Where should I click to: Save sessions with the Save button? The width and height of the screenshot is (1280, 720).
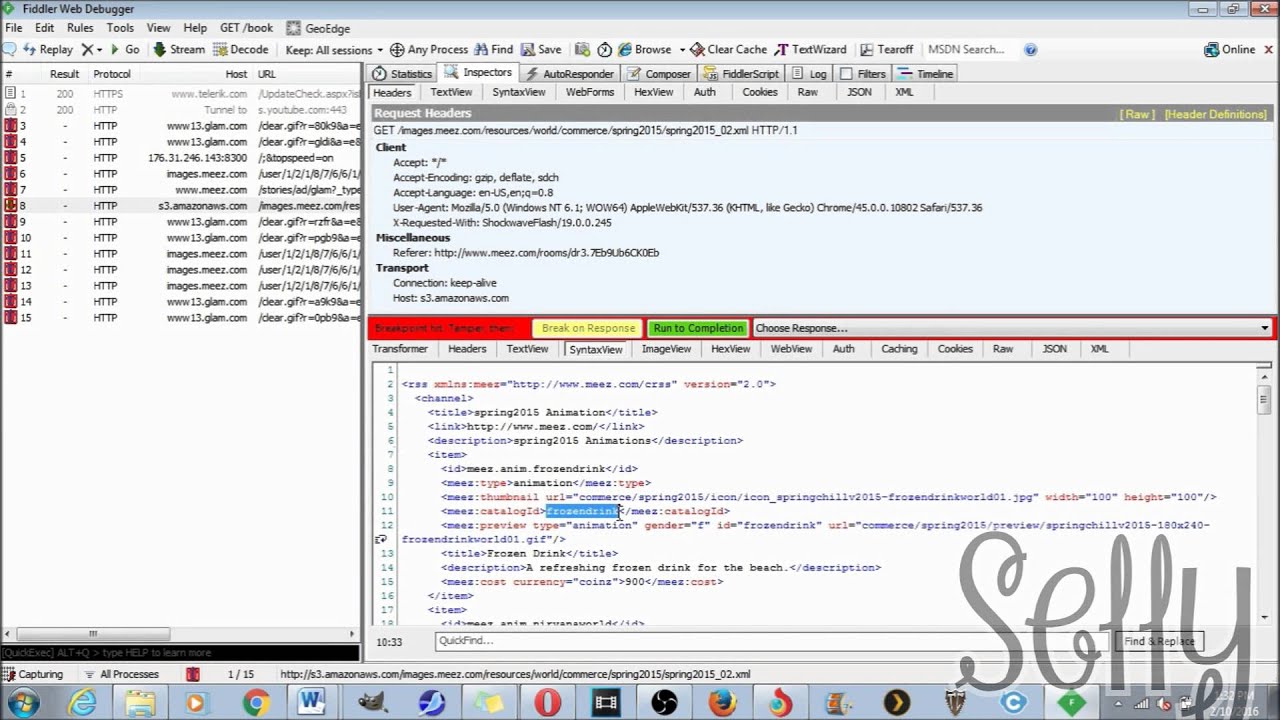(x=540, y=49)
